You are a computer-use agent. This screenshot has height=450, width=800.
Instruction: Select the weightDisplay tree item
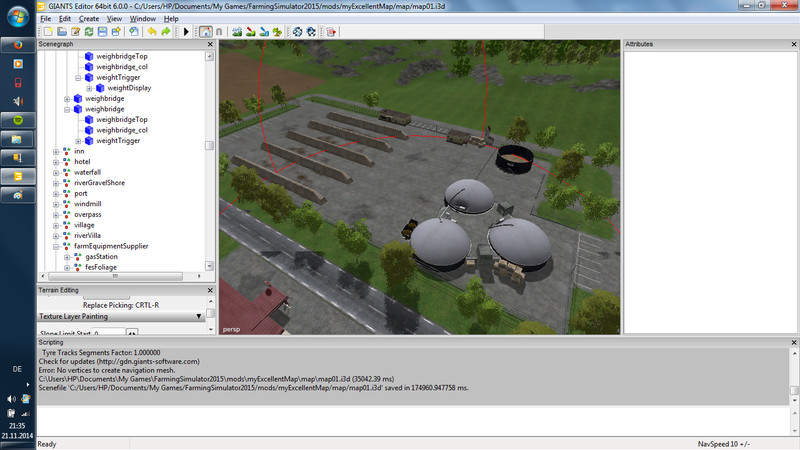tap(129, 88)
